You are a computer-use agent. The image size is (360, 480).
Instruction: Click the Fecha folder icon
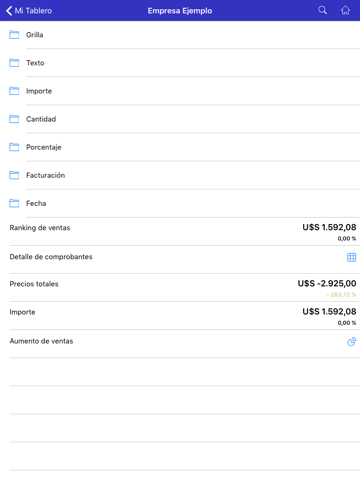coord(14,203)
